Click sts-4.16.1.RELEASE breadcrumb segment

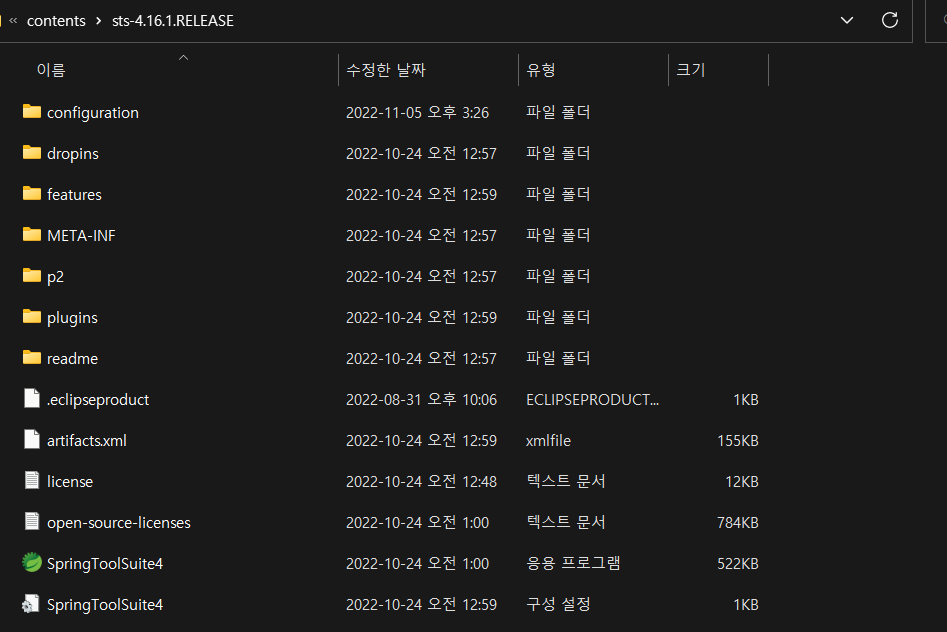pos(173,21)
